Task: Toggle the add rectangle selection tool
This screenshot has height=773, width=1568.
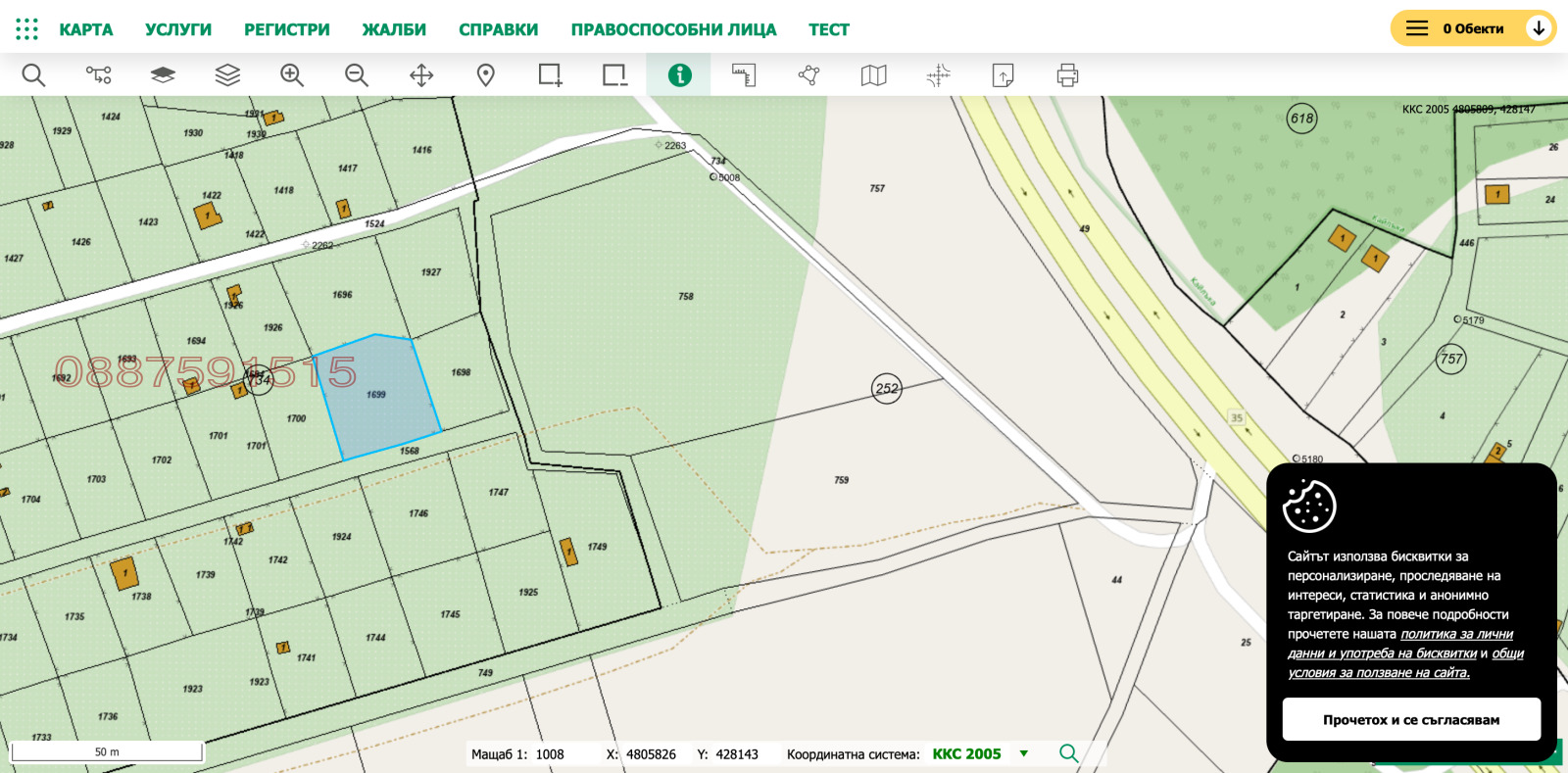Action: (550, 75)
